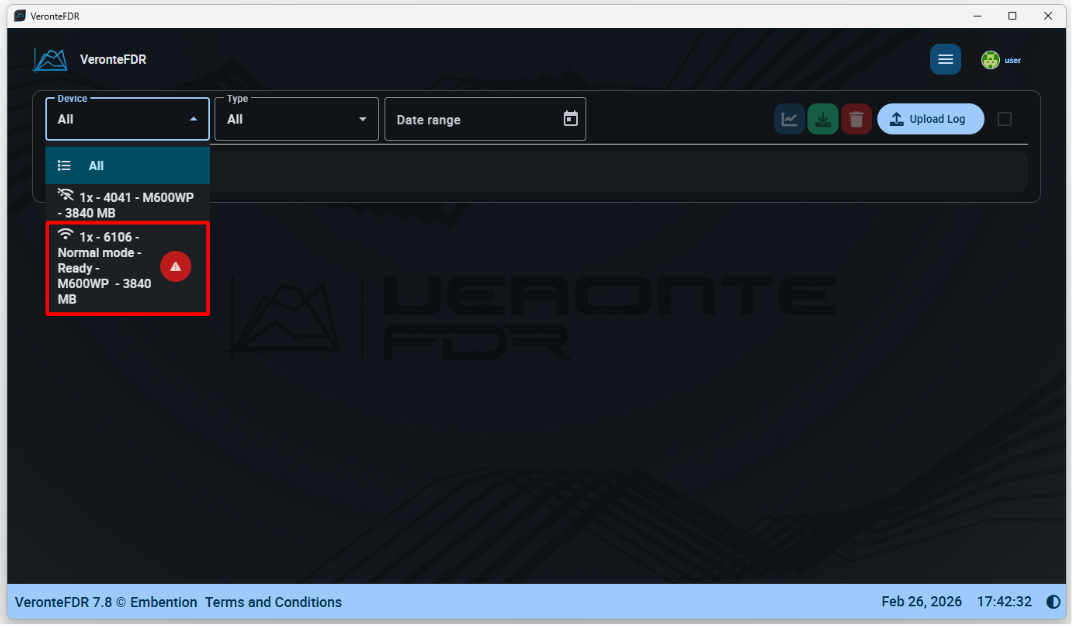Open the Terms and Conditions link
Viewport: 1073px width, 626px height.
273,602
